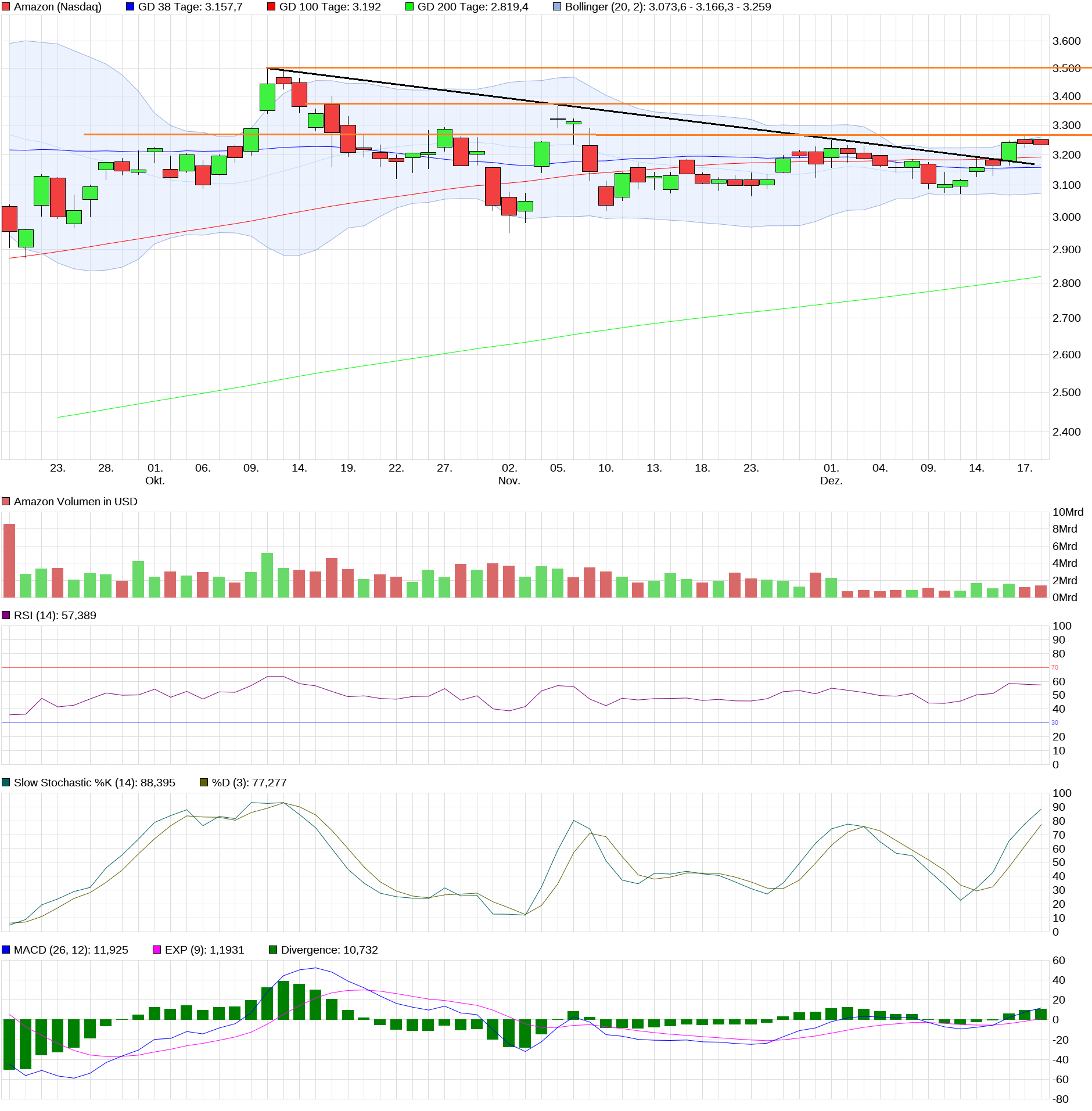Image resolution: width=1092 pixels, height=1111 pixels.
Task: Click the 'EXP (9): 1,1931' label
Action: (x=204, y=950)
